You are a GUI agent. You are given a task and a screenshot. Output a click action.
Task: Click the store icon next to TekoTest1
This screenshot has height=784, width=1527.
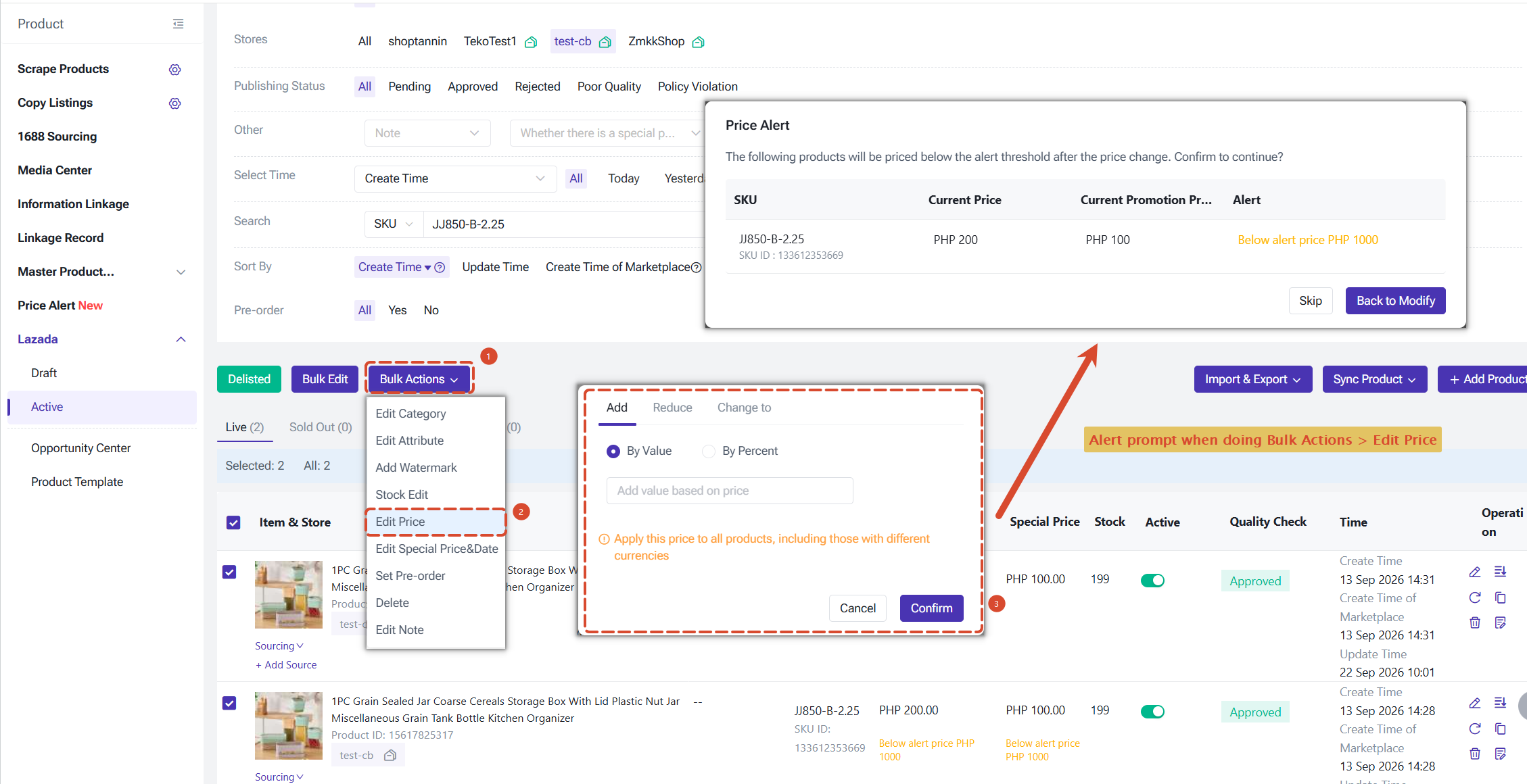pos(531,42)
